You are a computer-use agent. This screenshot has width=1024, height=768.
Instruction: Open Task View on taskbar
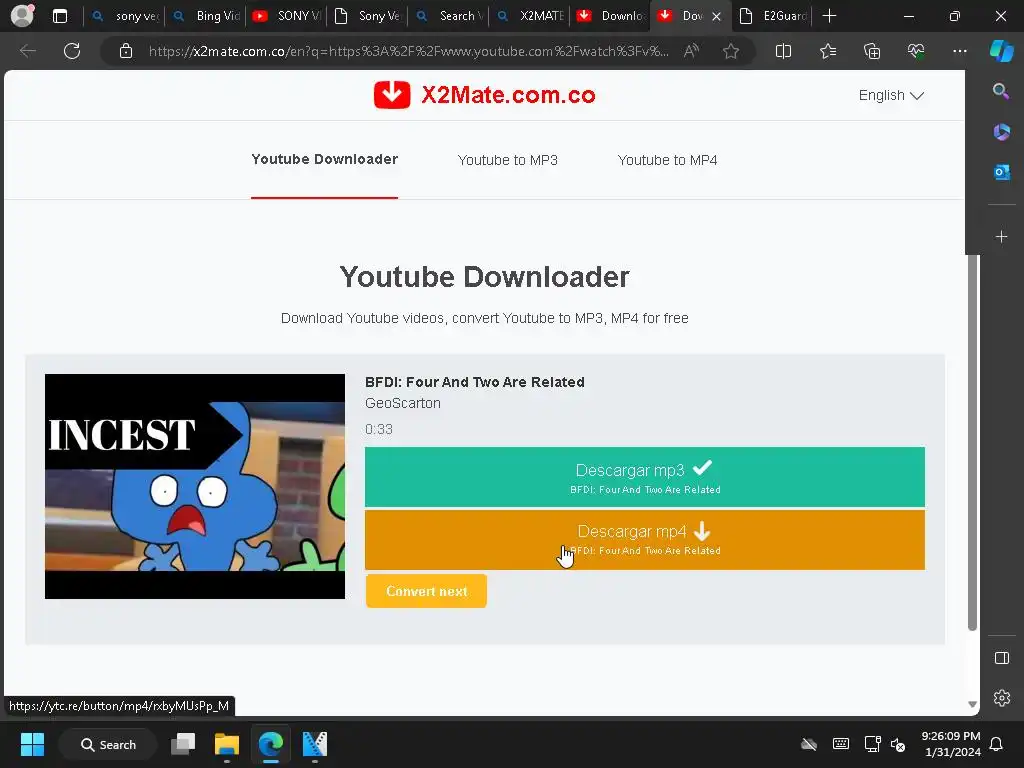(183, 744)
